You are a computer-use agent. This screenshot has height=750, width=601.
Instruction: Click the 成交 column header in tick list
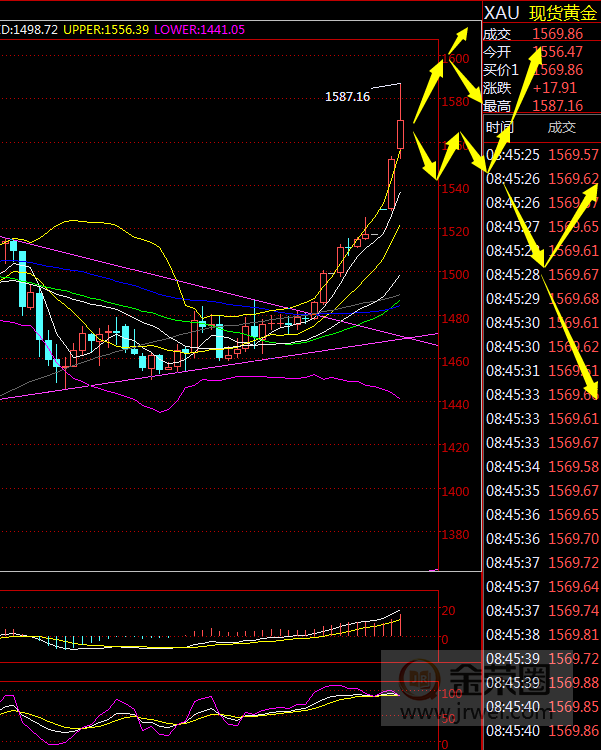tap(561, 127)
